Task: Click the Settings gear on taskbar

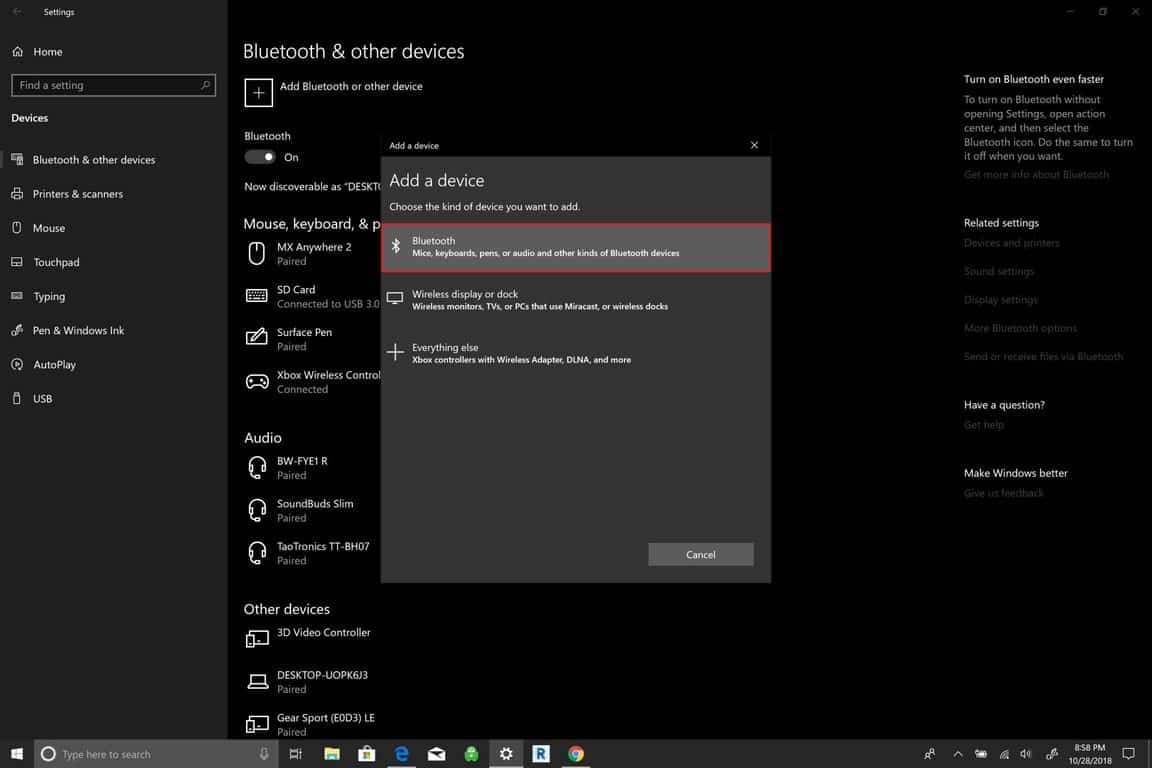Action: 506,753
